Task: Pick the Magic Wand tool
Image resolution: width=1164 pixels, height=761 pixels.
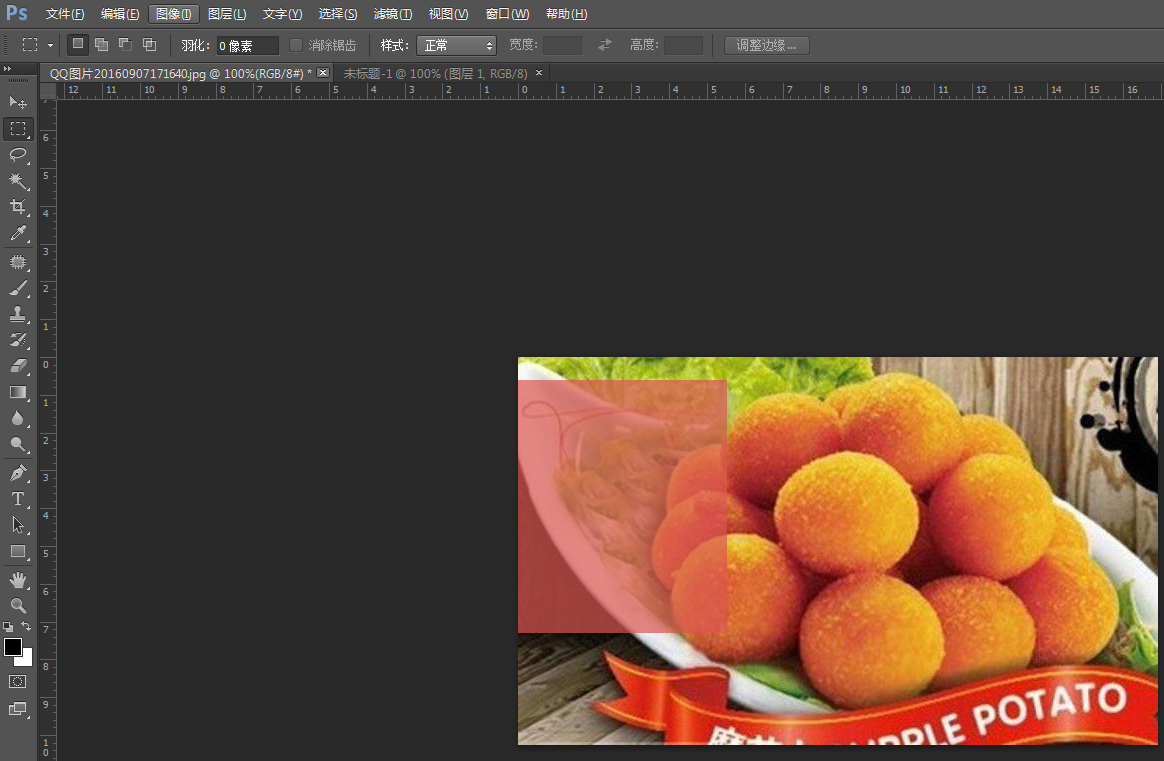Action: (18, 180)
